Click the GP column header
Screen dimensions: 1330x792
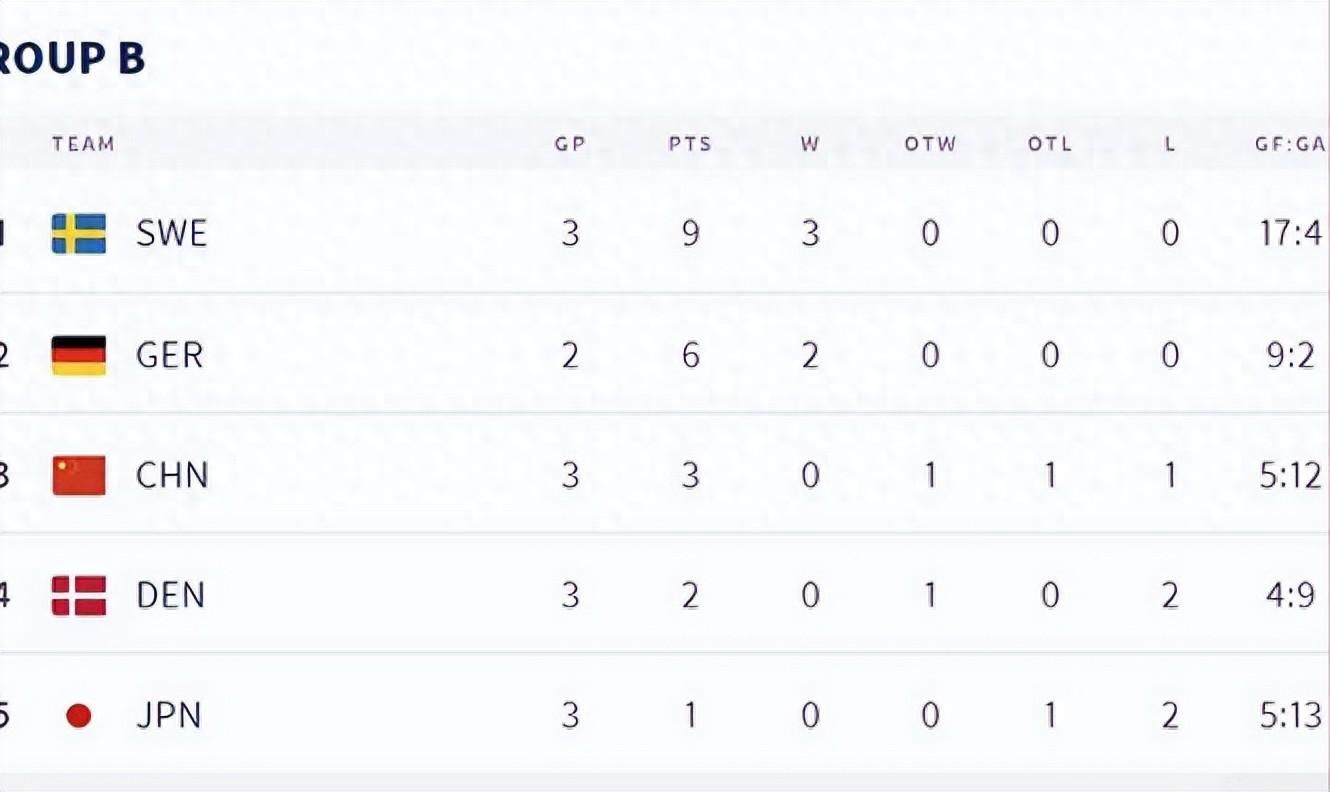(570, 144)
